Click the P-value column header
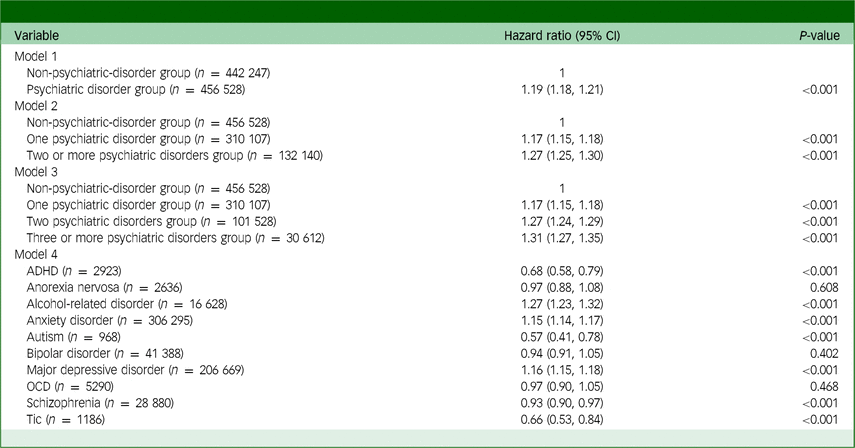 pyautogui.click(x=814, y=36)
